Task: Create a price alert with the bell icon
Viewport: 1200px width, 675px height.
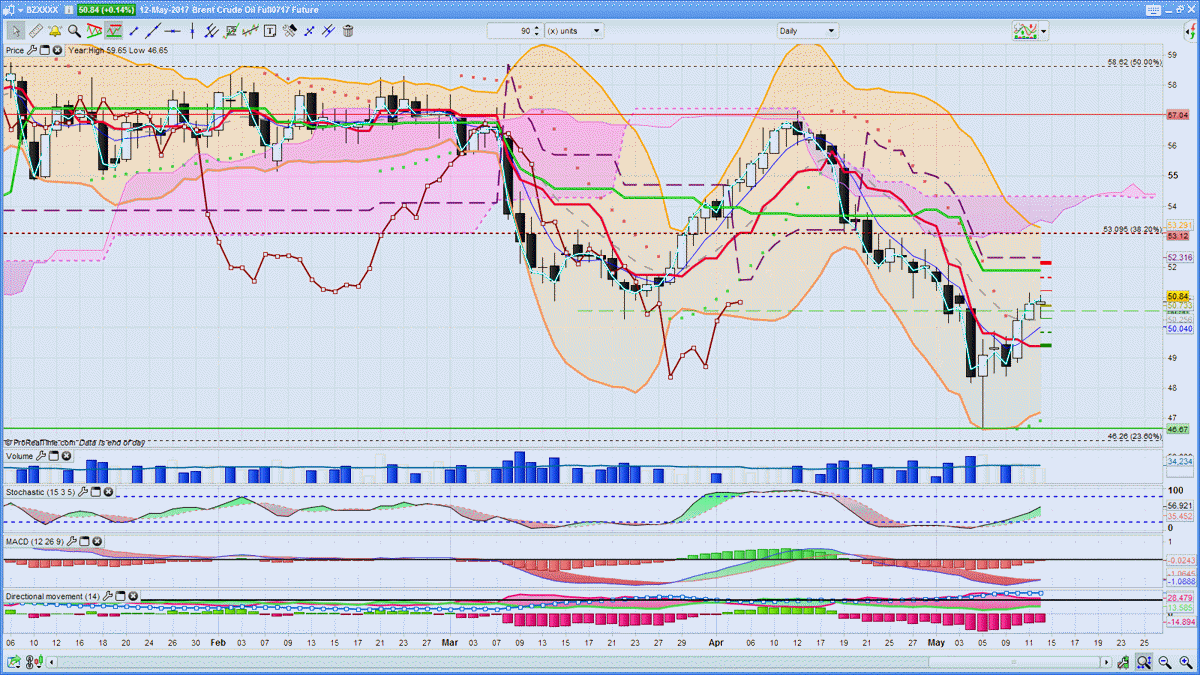Action: point(54,31)
